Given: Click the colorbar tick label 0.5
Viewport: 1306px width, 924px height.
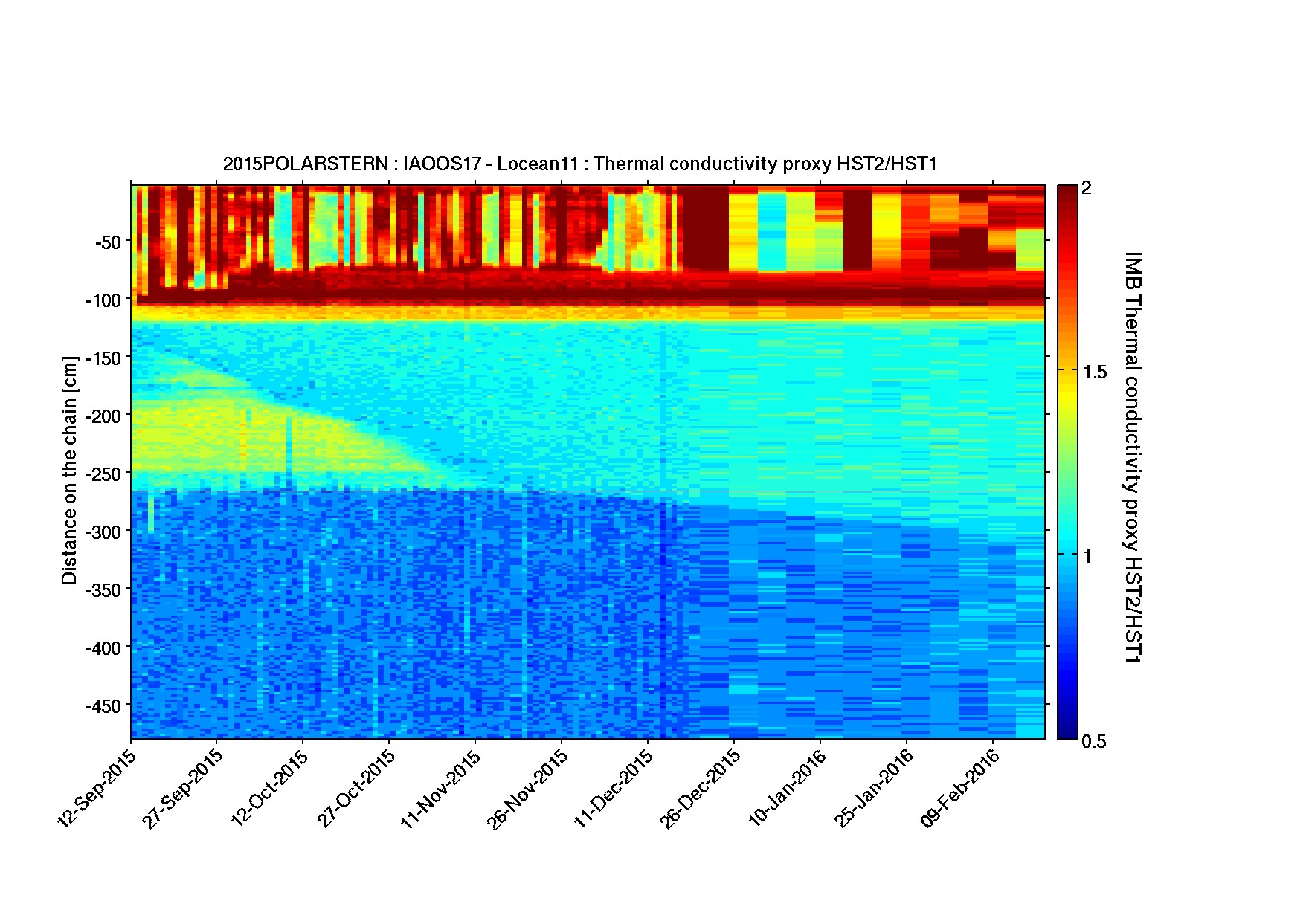Looking at the screenshot, I should (1093, 741).
